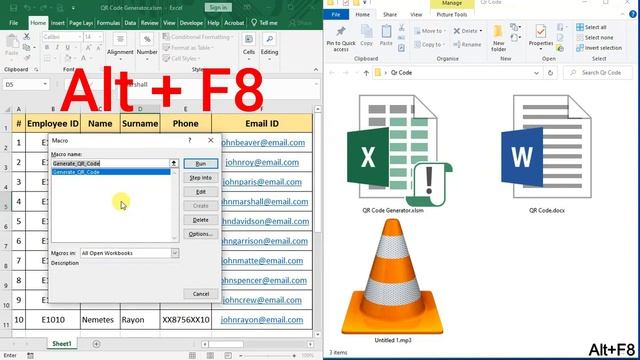Screen dimensions: 640x360
Task: Click the Macro name input field
Action: click(x=110, y=163)
